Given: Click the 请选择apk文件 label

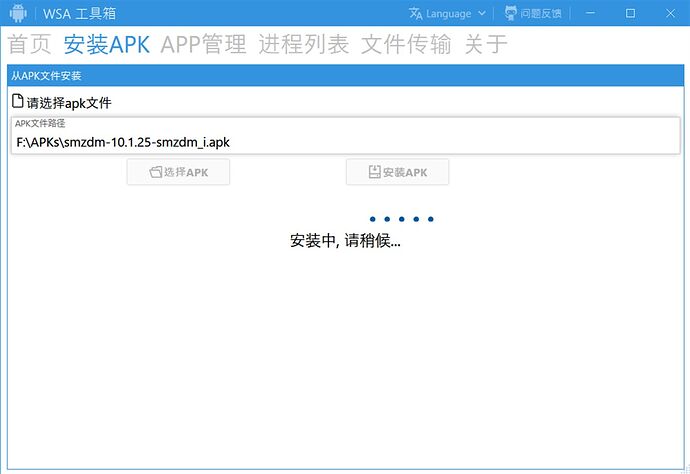Looking at the screenshot, I should (69, 103).
